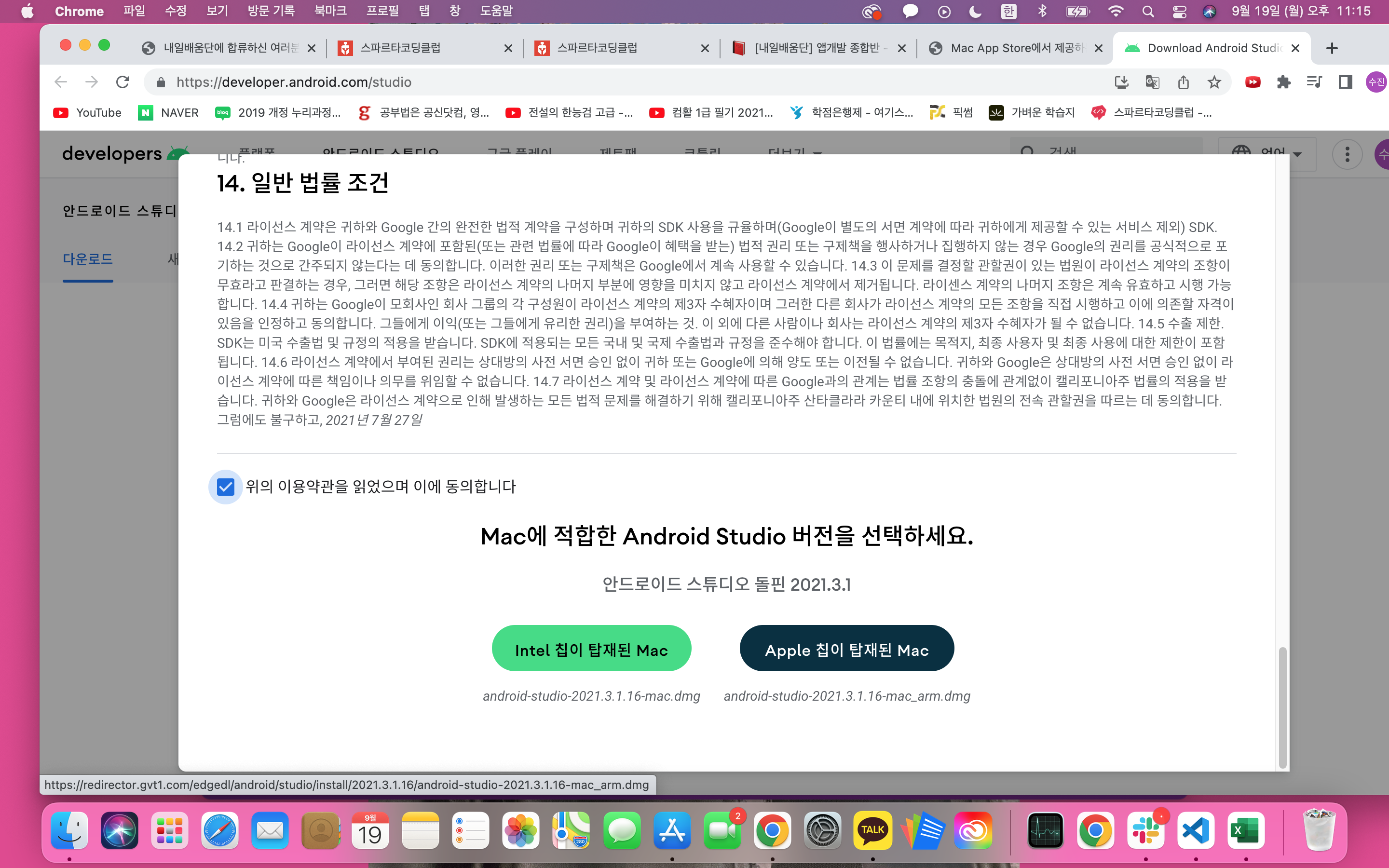This screenshot has height=868, width=1389.
Task: Check the terms agreement checkbox
Action: (226, 487)
